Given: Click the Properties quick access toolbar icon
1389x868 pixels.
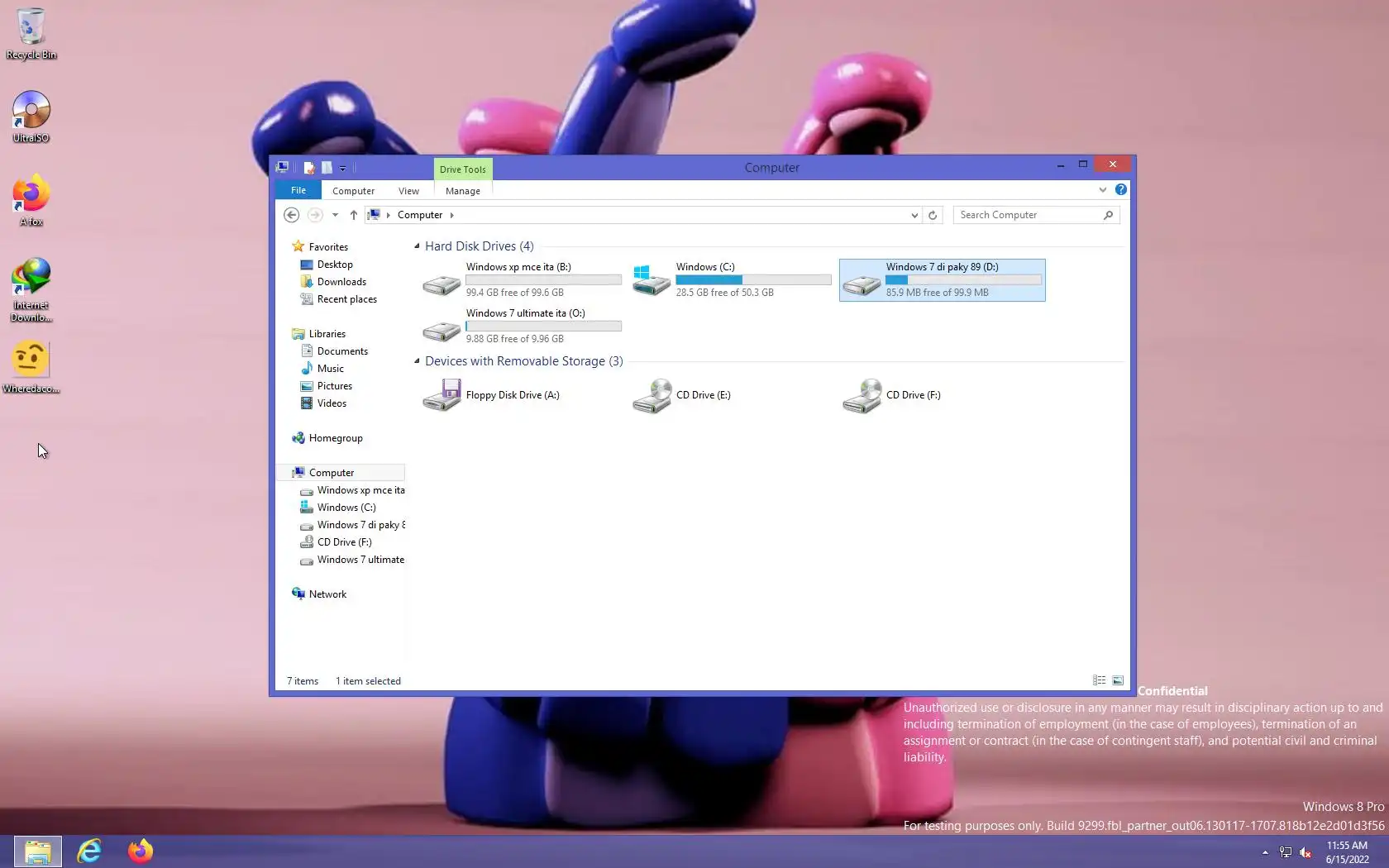Looking at the screenshot, I should [309, 168].
